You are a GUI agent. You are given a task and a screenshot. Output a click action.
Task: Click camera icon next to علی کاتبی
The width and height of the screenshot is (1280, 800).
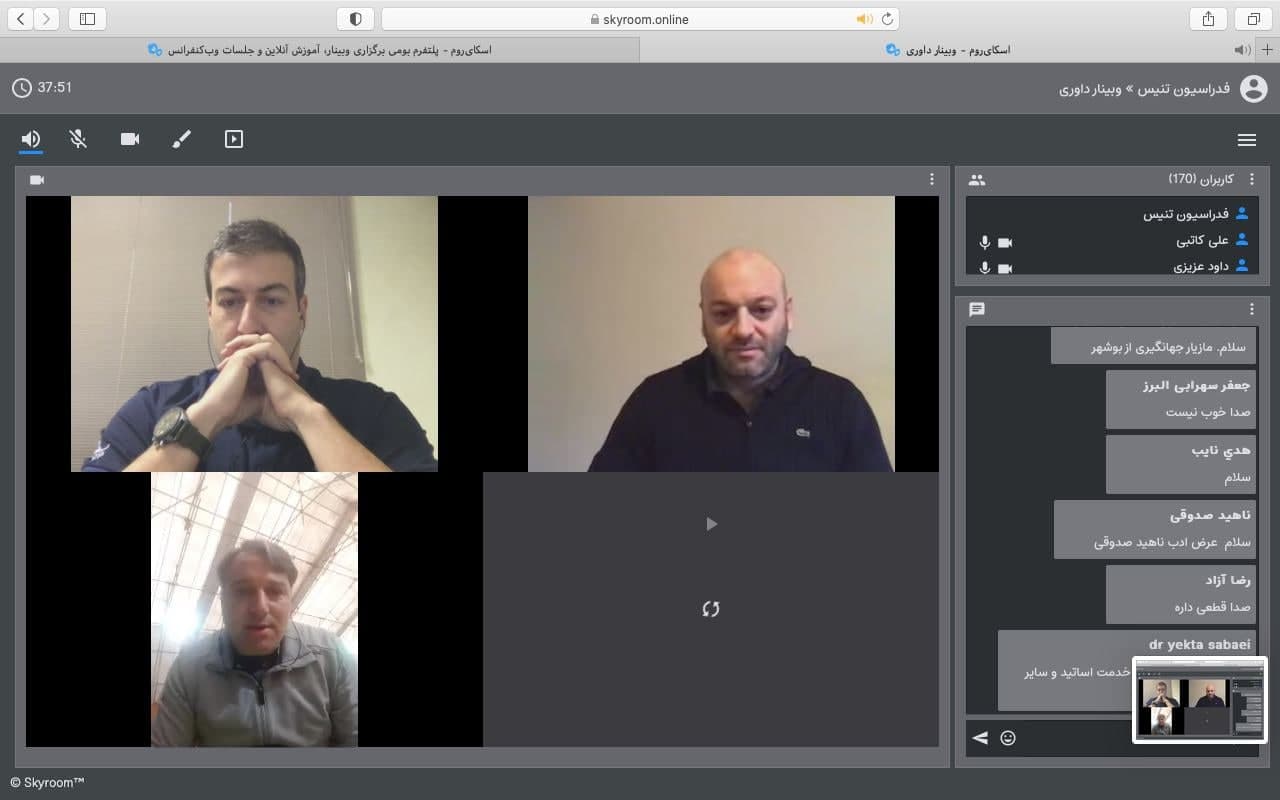1005,242
